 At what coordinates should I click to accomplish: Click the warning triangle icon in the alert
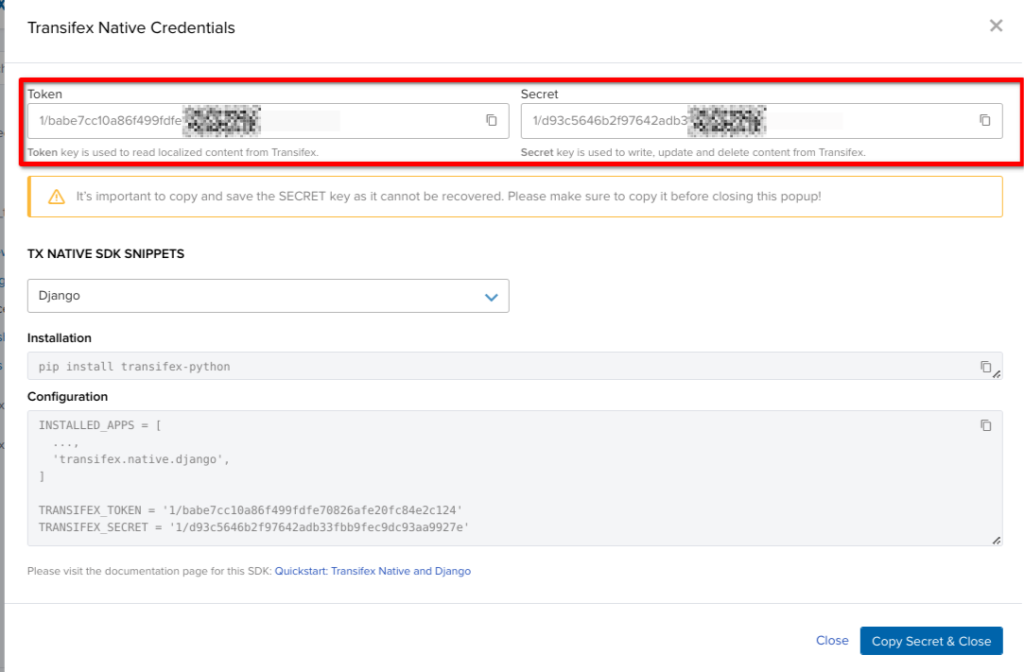pos(57,197)
